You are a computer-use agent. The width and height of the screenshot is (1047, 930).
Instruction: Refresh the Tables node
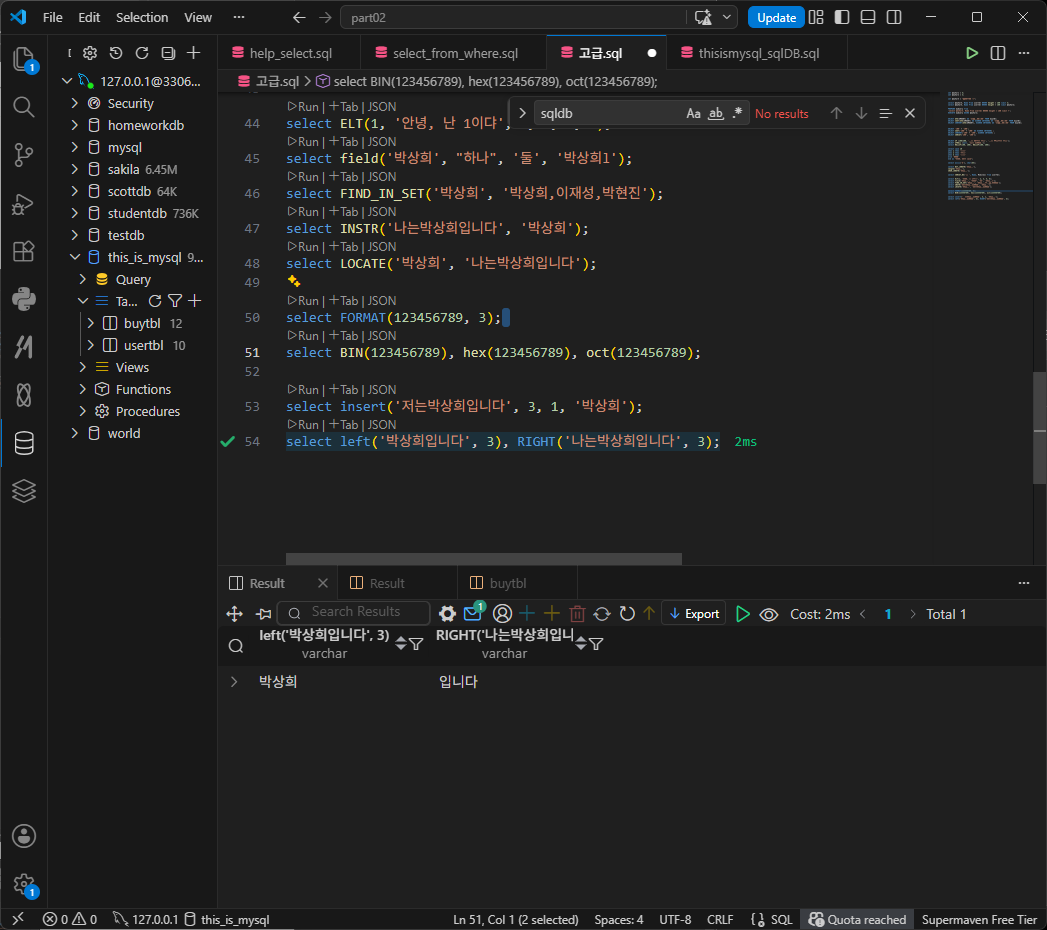click(x=155, y=301)
